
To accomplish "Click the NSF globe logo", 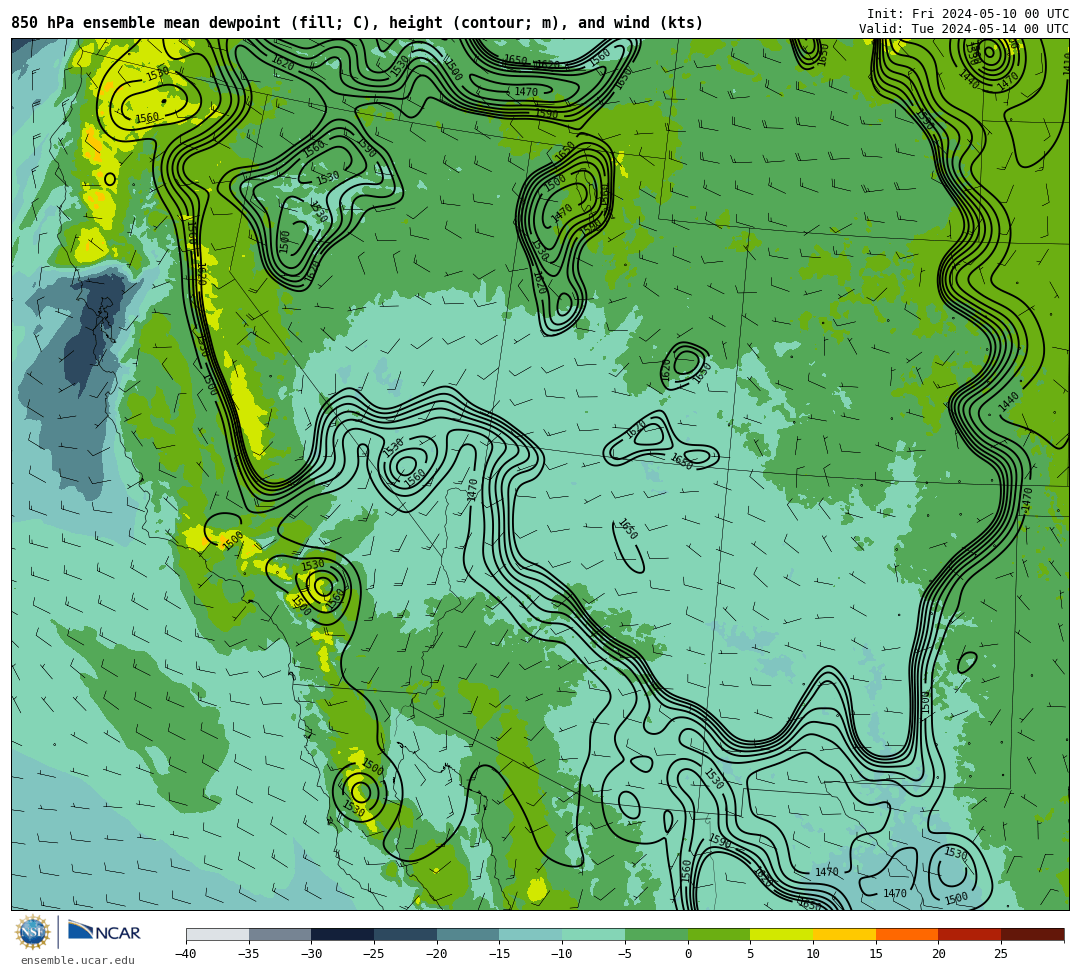I will coord(33,932).
